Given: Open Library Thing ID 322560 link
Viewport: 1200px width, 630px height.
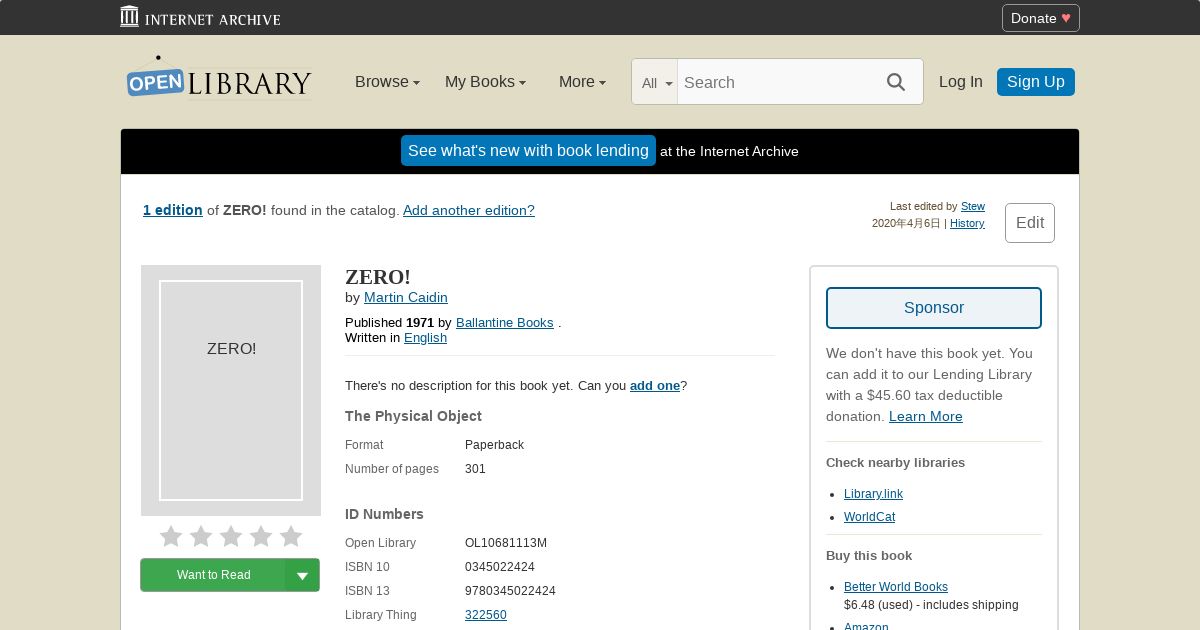Looking at the screenshot, I should [486, 615].
